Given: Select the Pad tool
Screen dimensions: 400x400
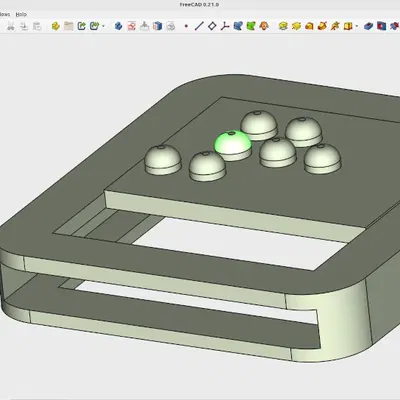Looking at the screenshot, I should pos(283,26).
